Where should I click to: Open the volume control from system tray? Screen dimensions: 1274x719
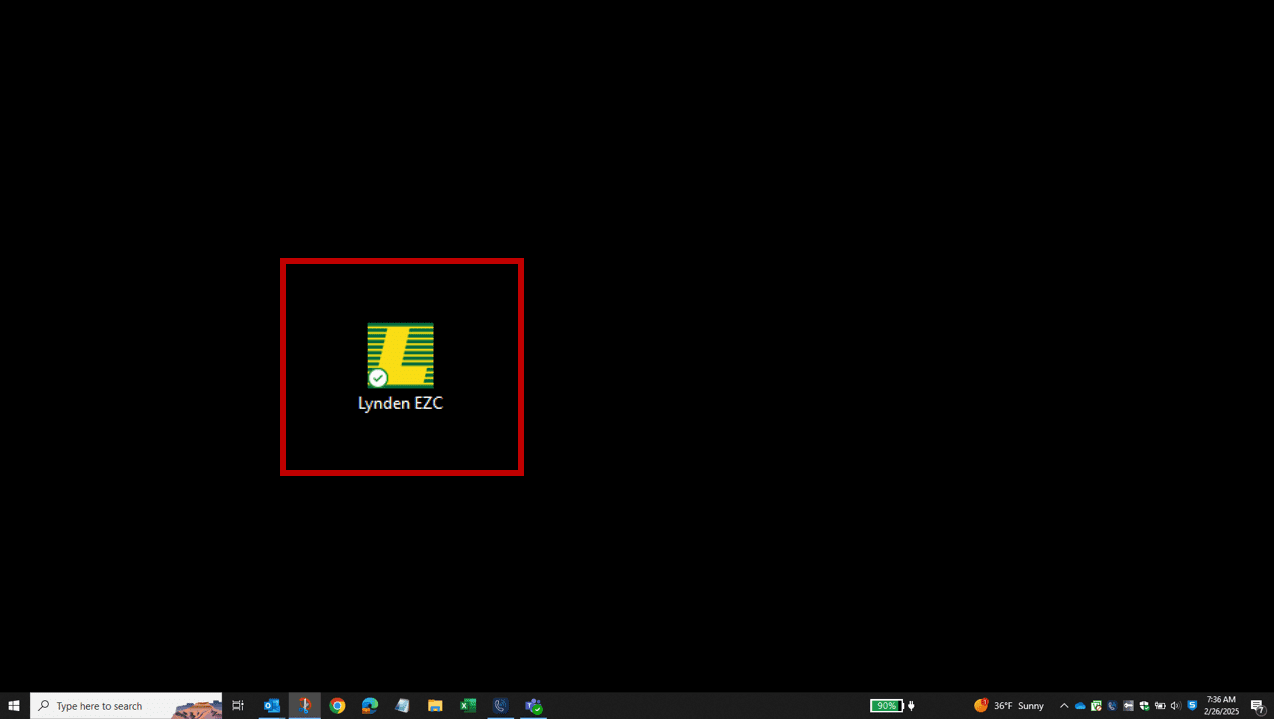click(x=1176, y=706)
